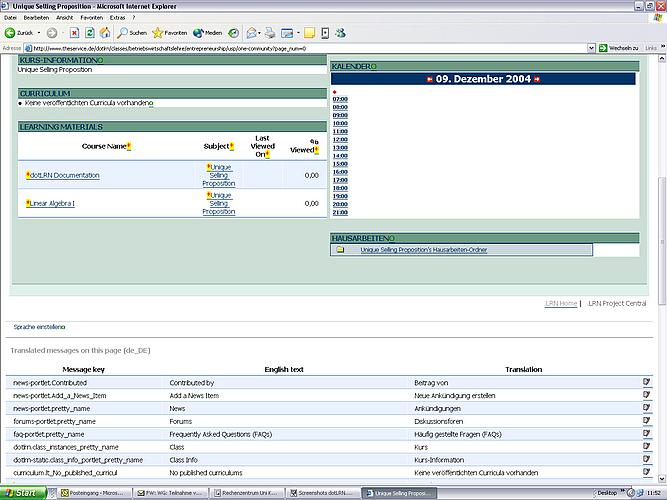Open the Linear Algebra I course link

[x=52, y=203]
